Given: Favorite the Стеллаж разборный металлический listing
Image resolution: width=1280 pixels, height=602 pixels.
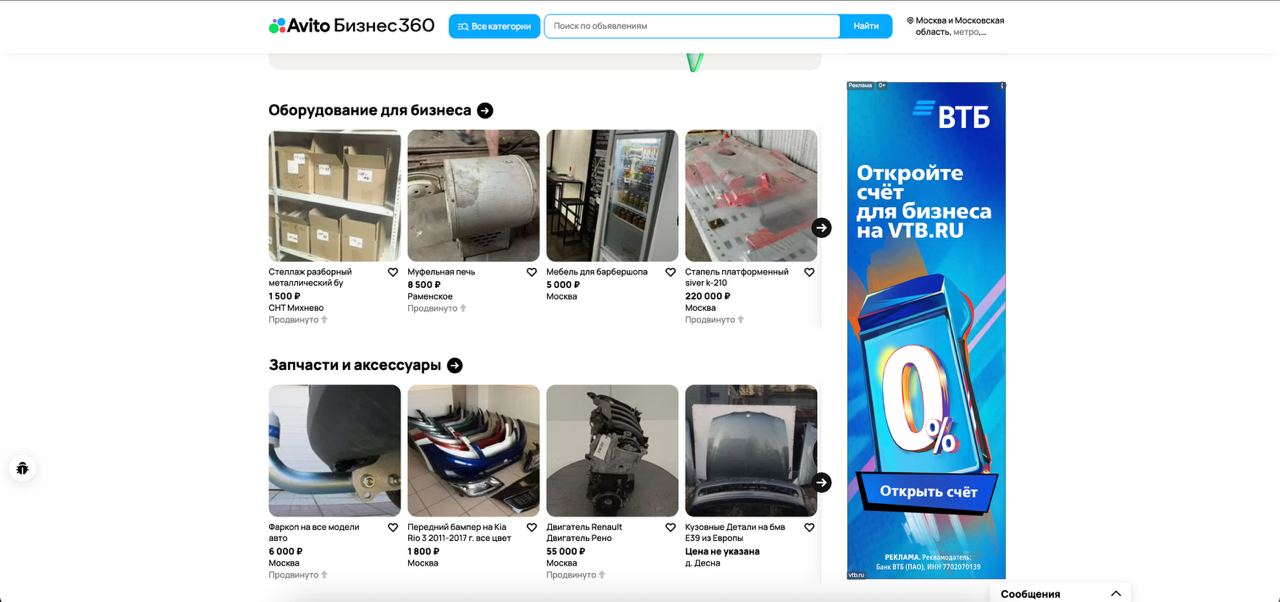Looking at the screenshot, I should tap(393, 272).
